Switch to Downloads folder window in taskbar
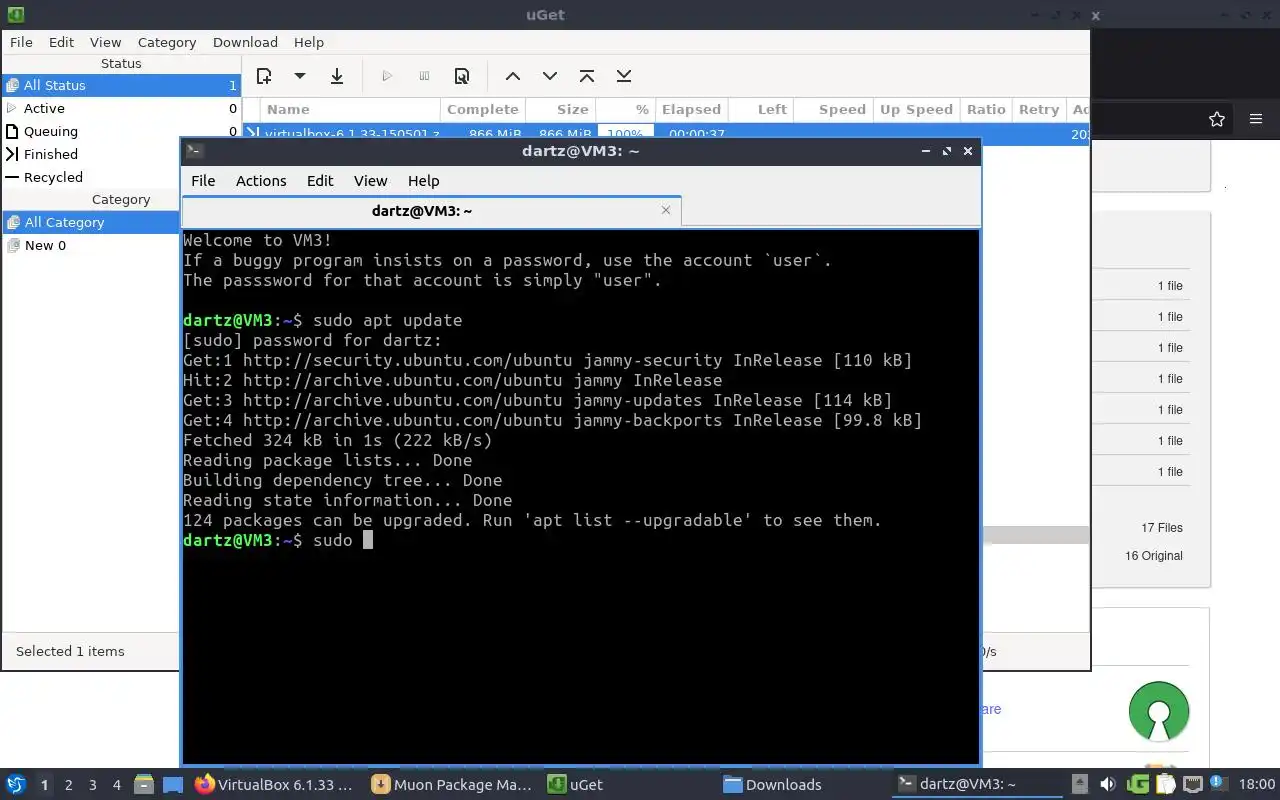Image resolution: width=1280 pixels, height=800 pixels. [x=803, y=784]
